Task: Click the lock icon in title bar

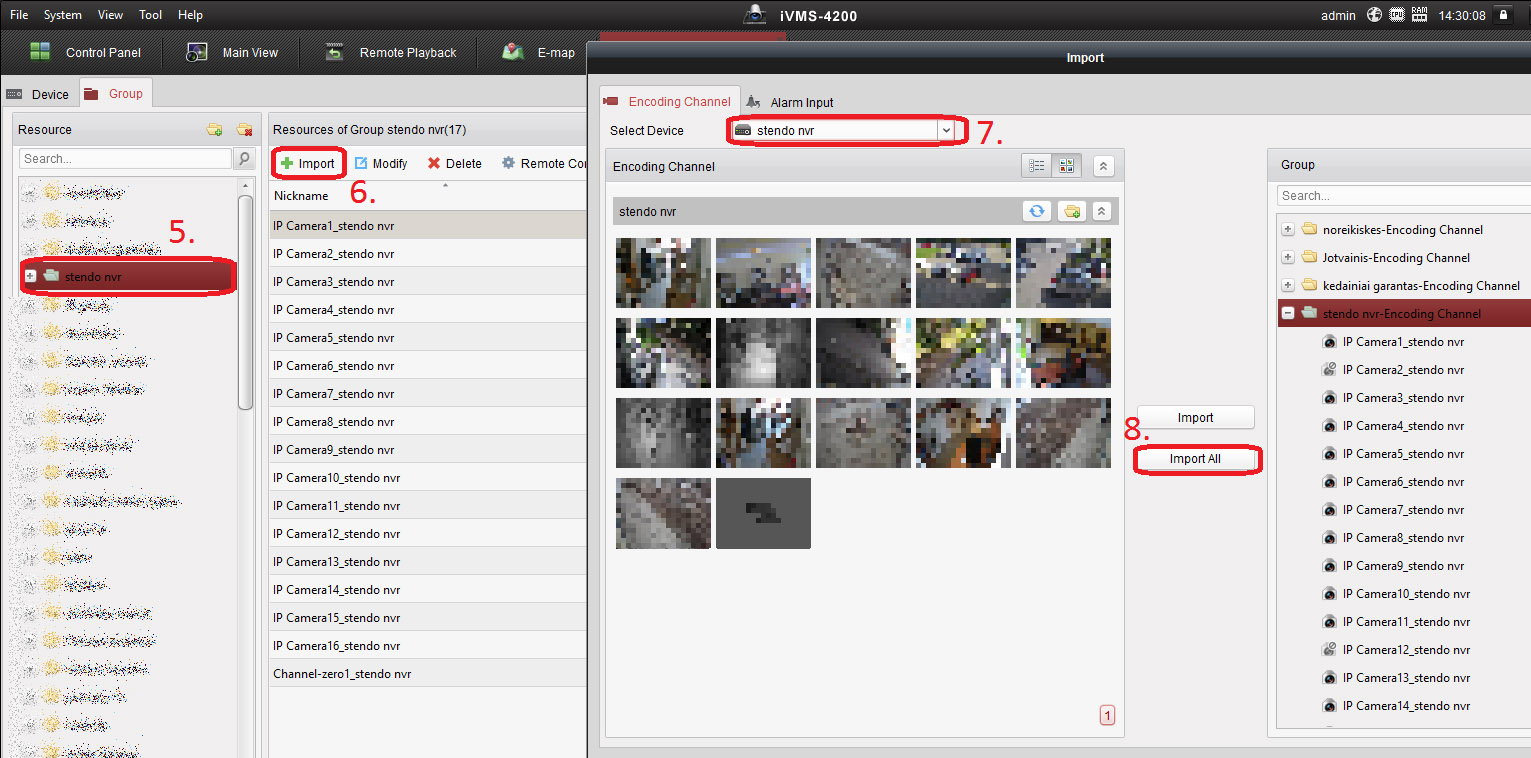Action: click(x=1502, y=15)
